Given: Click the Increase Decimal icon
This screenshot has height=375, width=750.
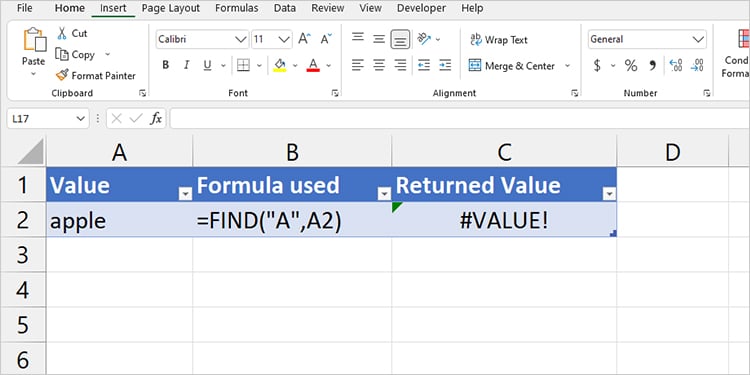Looking at the screenshot, I should (x=676, y=66).
